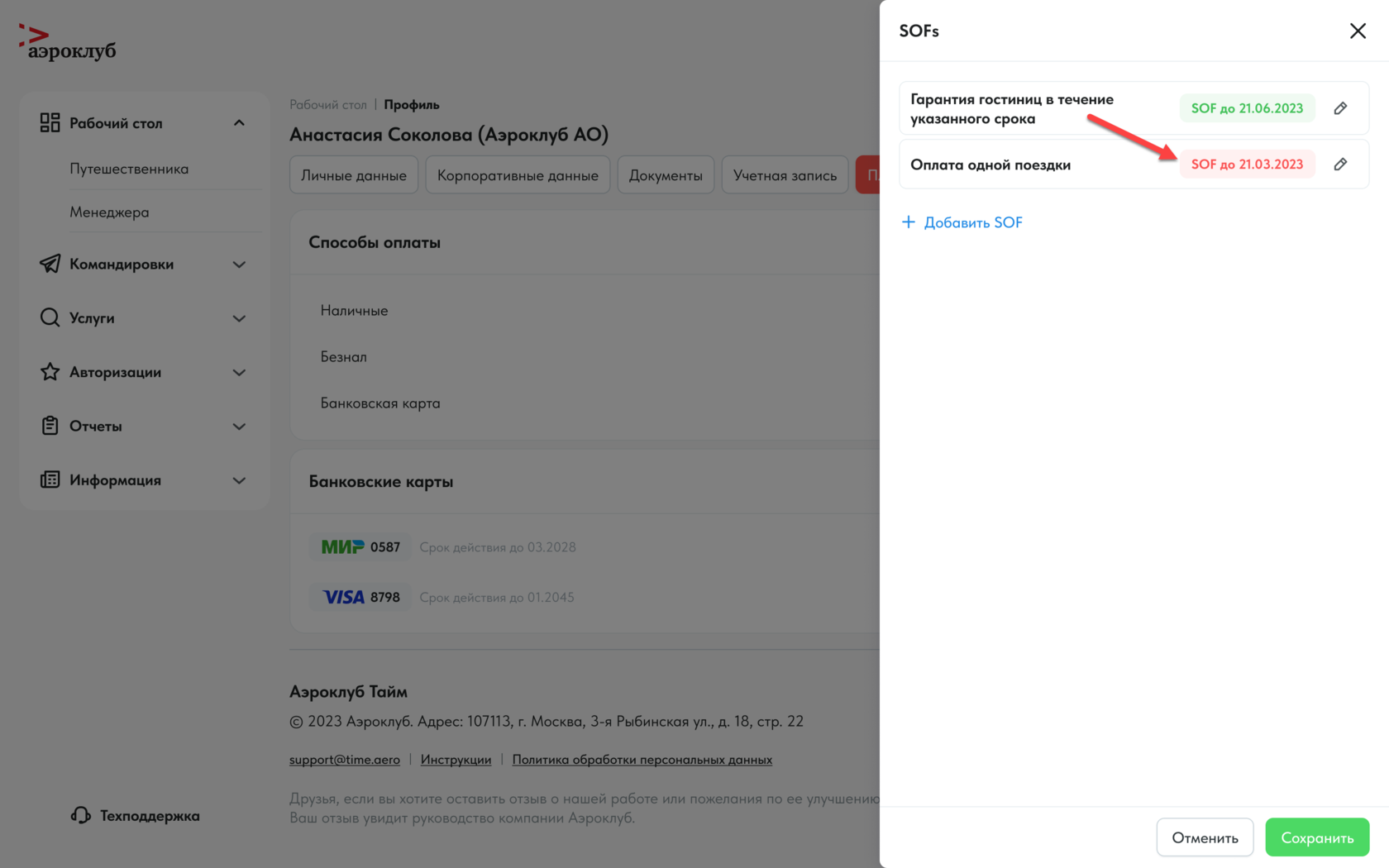The height and width of the screenshot is (868, 1389).
Task: Expand the Командировки chevron
Action: (x=239, y=265)
